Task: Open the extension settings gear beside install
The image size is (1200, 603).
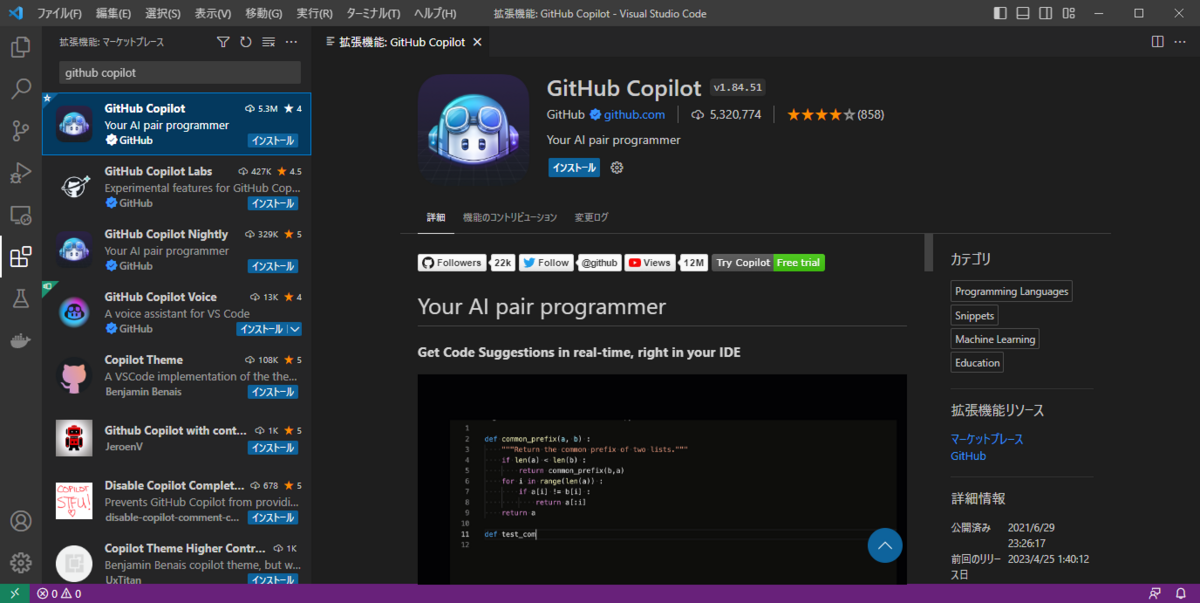Action: click(617, 168)
